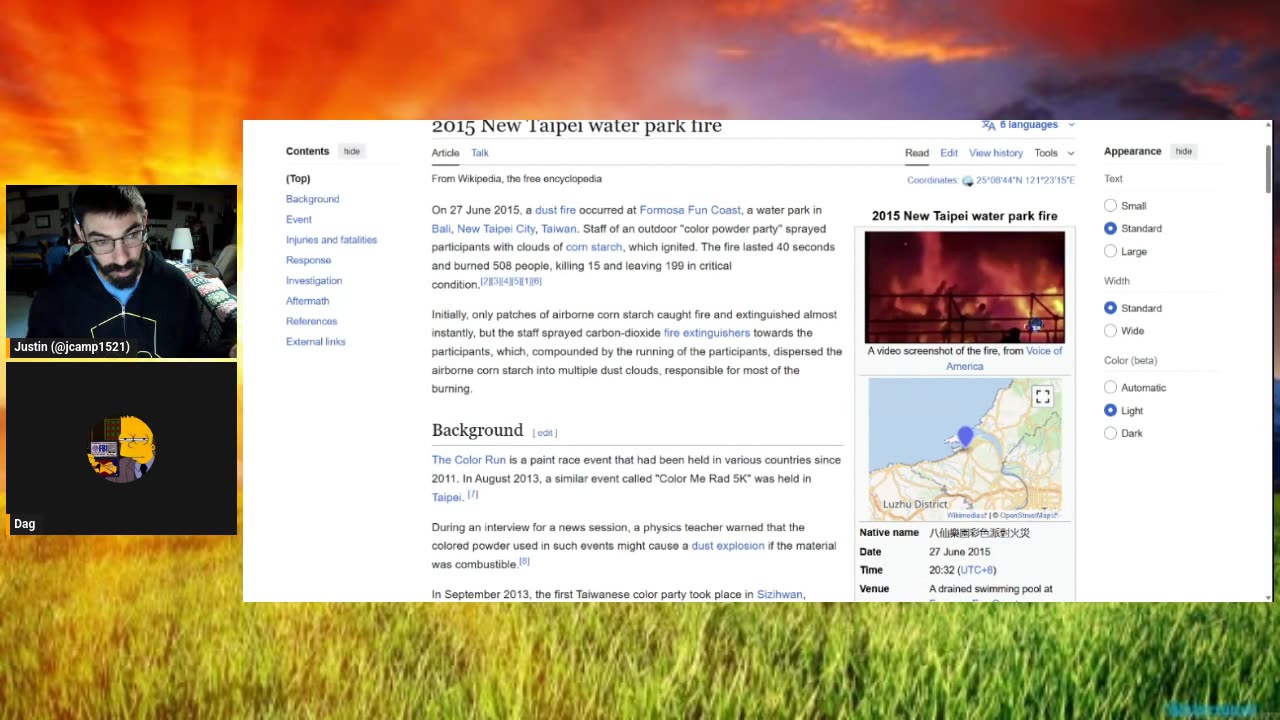This screenshot has width=1280, height=720.
Task: Select the Small text size option
Action: [1110, 205]
